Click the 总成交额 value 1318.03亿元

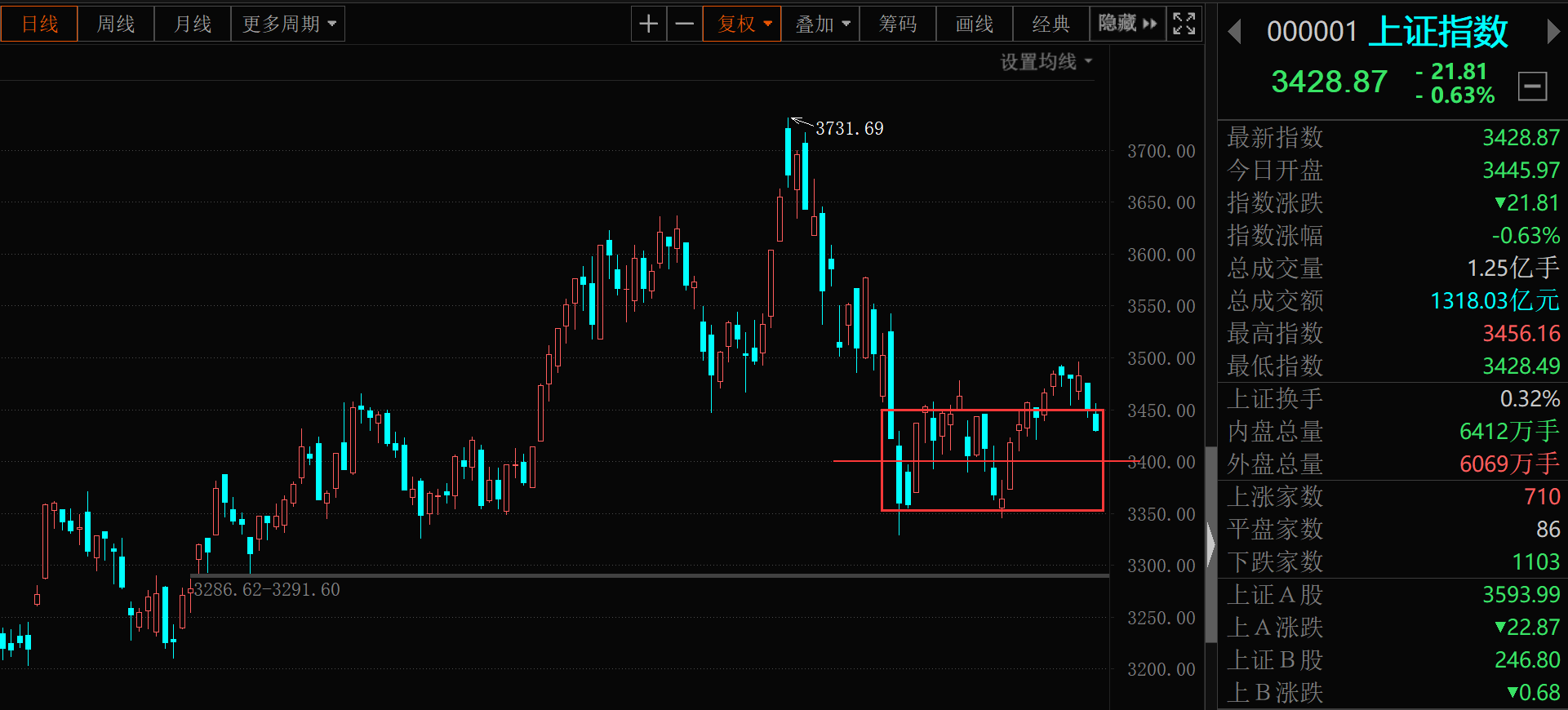pos(1495,300)
